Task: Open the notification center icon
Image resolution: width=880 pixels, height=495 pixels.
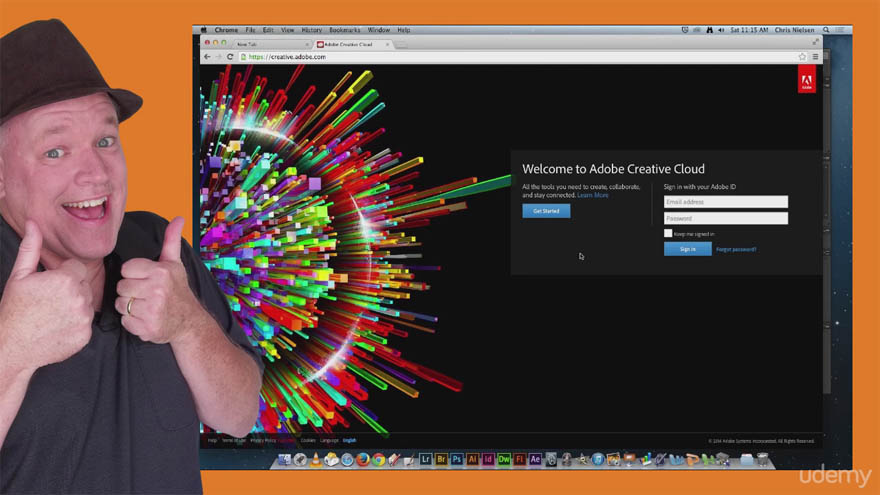Action: (x=840, y=30)
